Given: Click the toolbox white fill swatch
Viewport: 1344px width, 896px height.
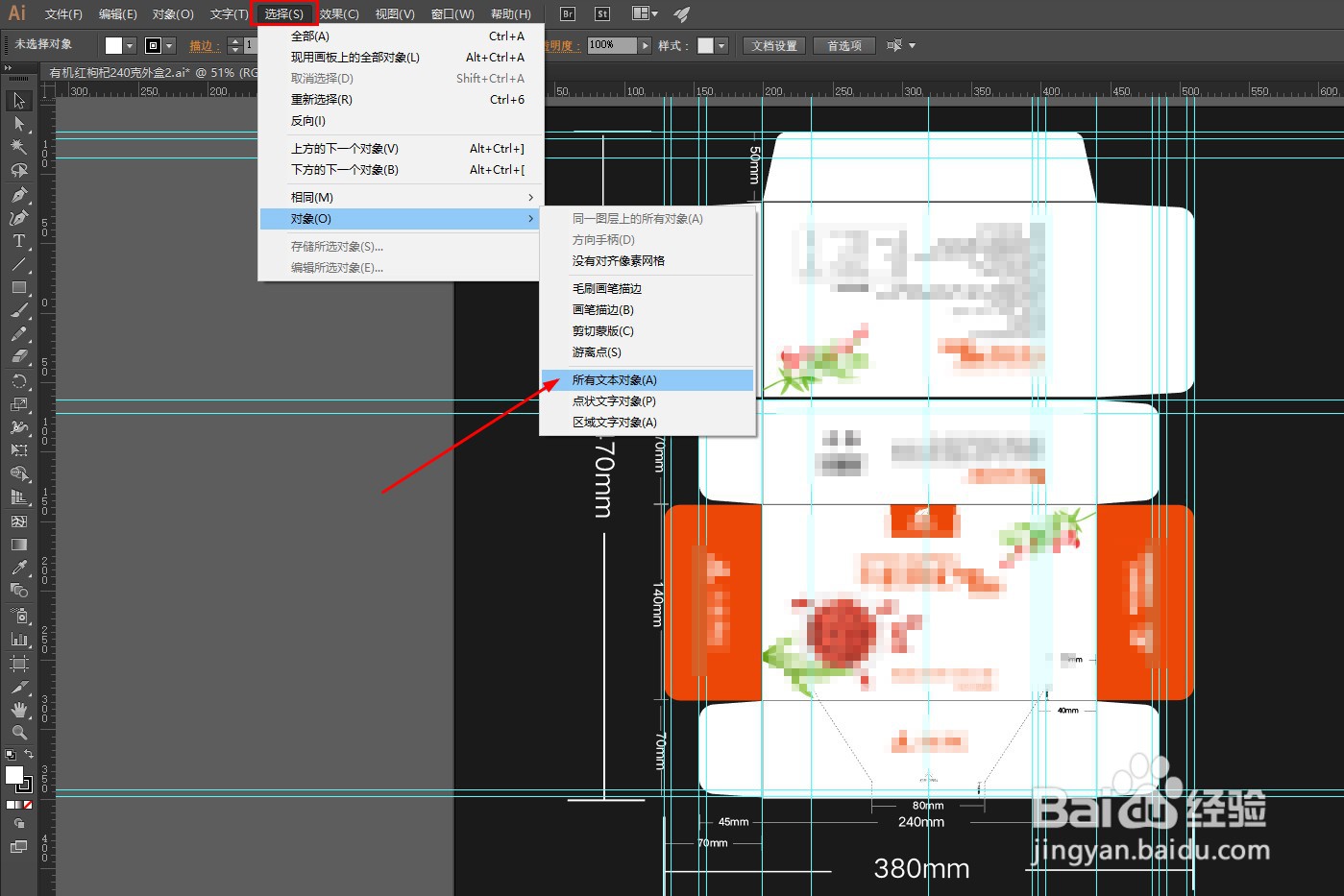Looking at the screenshot, I should click(14, 775).
